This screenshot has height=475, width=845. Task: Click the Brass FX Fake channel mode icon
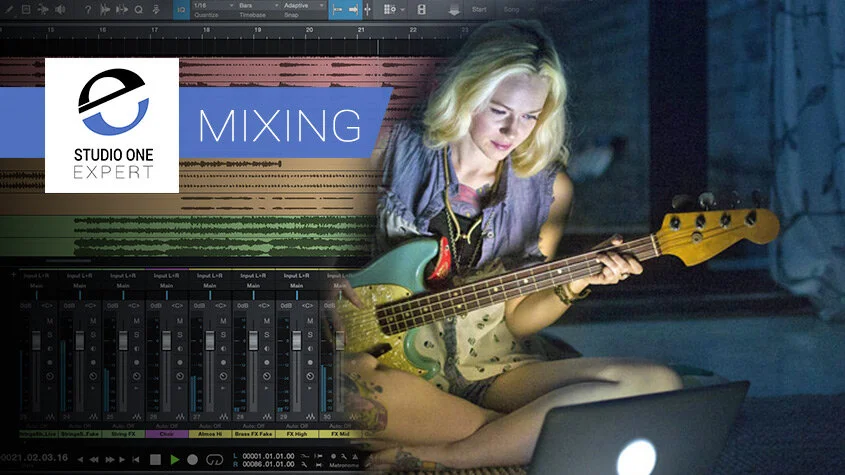(x=267, y=376)
